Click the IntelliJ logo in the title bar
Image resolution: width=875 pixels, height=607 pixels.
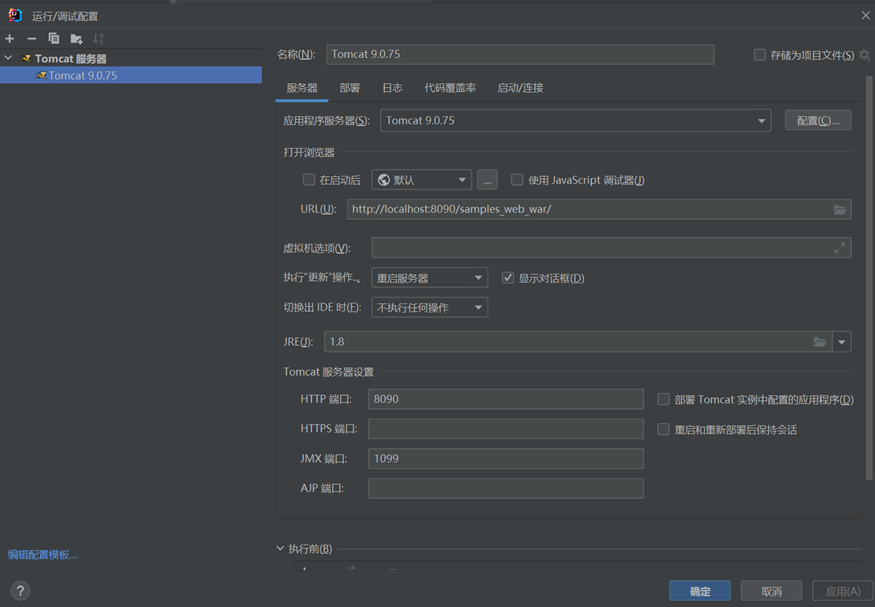(x=15, y=15)
